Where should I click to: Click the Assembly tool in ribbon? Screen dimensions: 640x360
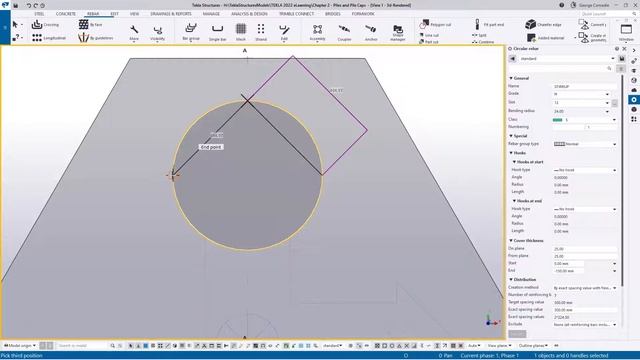(317, 32)
